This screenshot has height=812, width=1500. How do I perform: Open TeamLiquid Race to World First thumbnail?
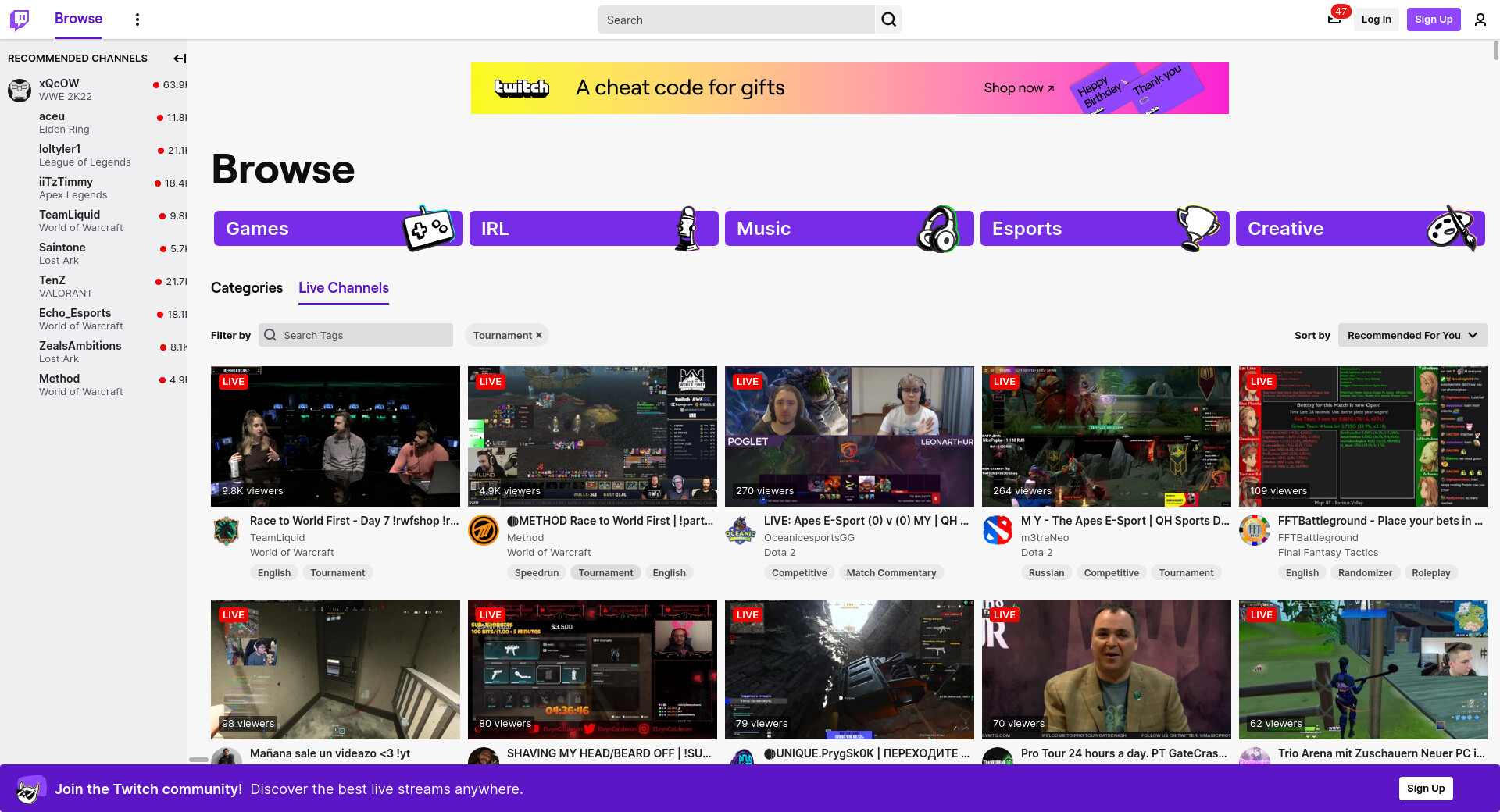coord(335,436)
